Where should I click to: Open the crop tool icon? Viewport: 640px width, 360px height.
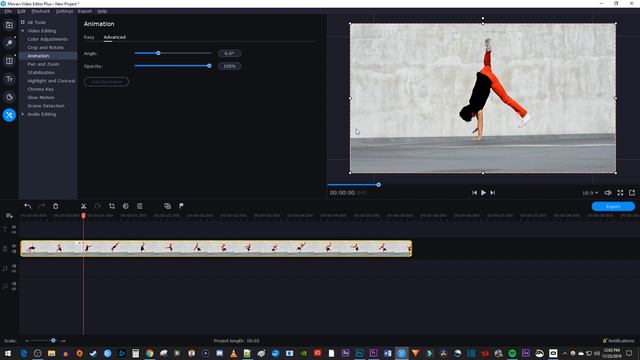pos(111,206)
